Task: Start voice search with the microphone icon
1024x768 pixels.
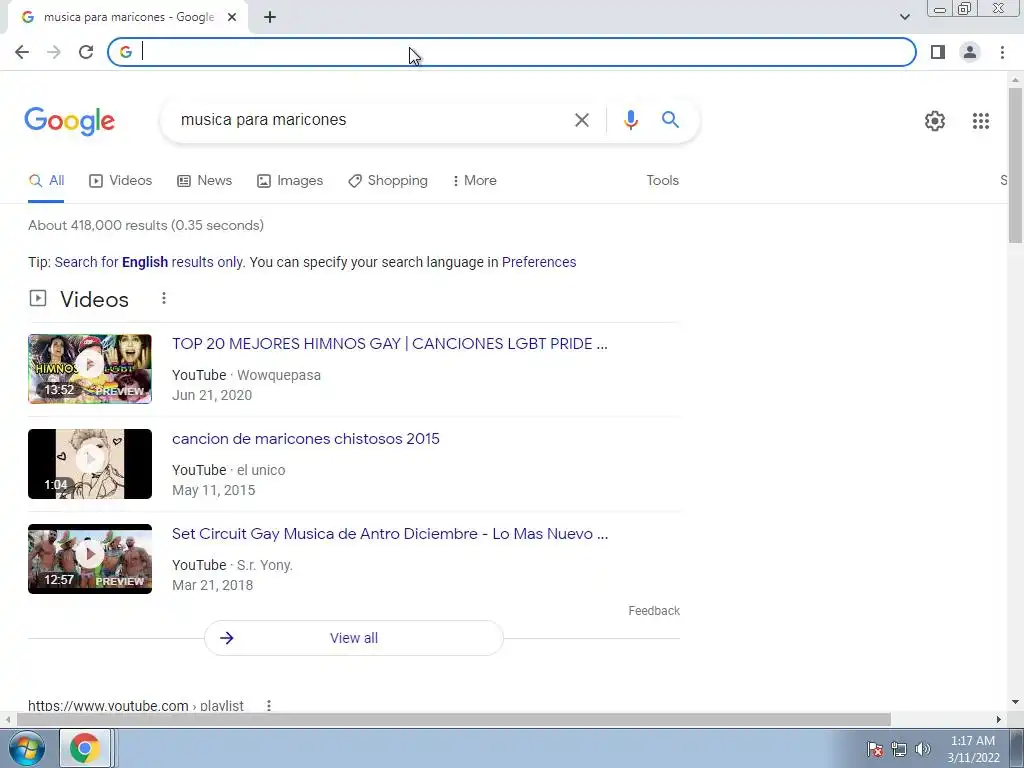Action: click(x=630, y=120)
